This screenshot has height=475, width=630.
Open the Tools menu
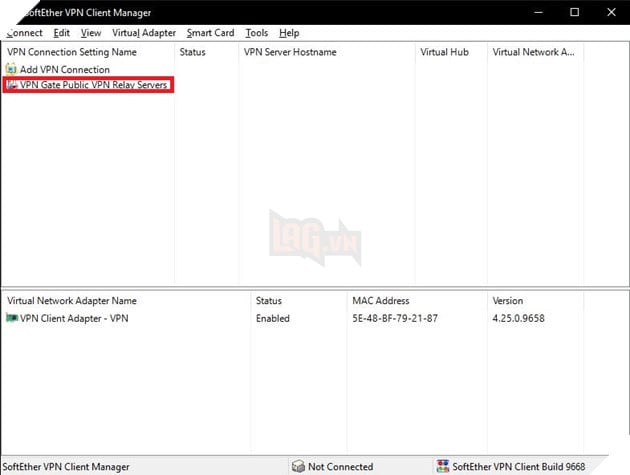coord(257,33)
